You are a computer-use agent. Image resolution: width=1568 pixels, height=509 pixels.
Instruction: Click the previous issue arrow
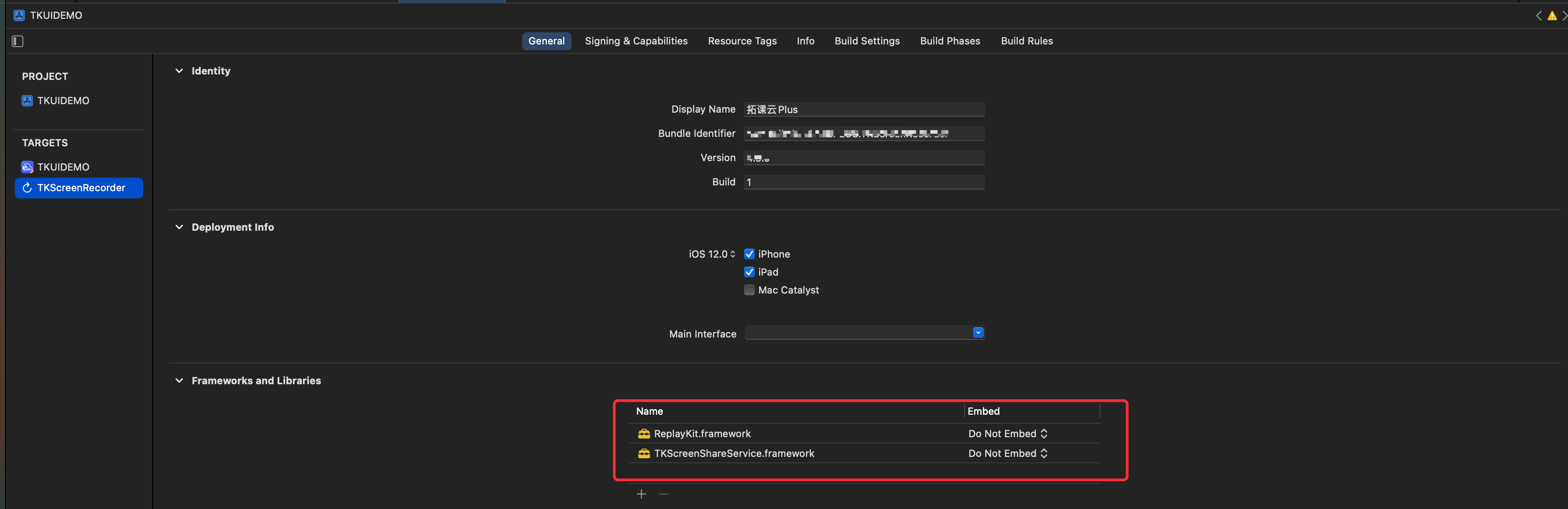pos(1538,16)
